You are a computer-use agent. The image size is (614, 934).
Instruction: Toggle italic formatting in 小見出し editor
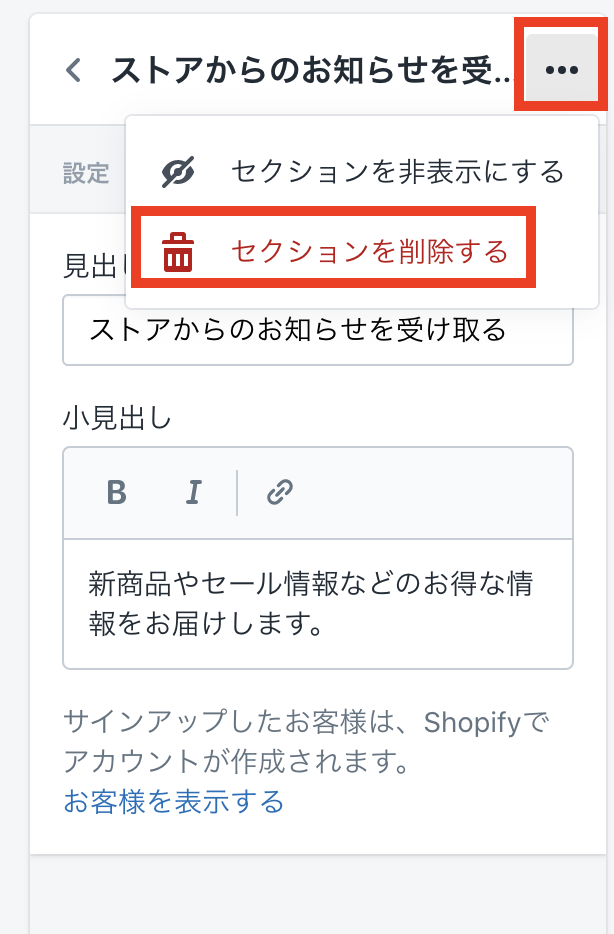click(194, 492)
